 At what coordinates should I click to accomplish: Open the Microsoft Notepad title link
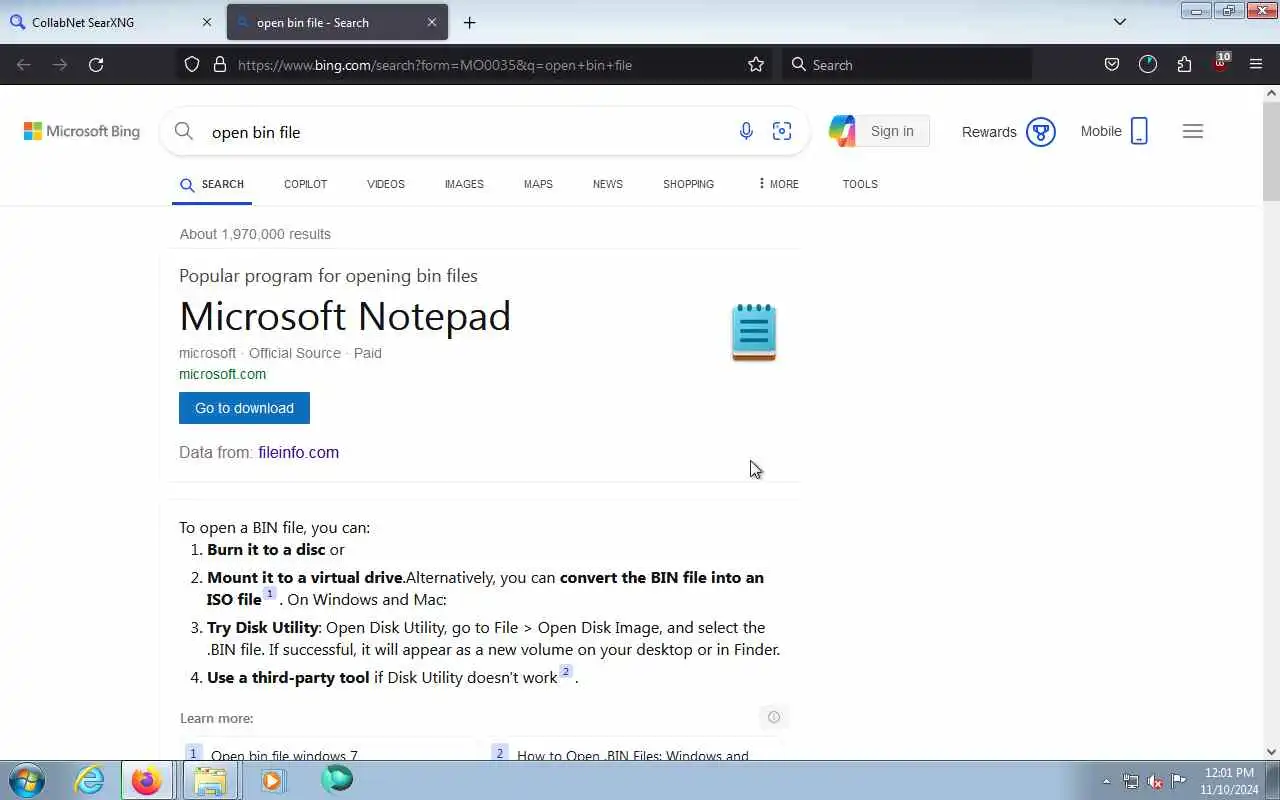point(345,316)
